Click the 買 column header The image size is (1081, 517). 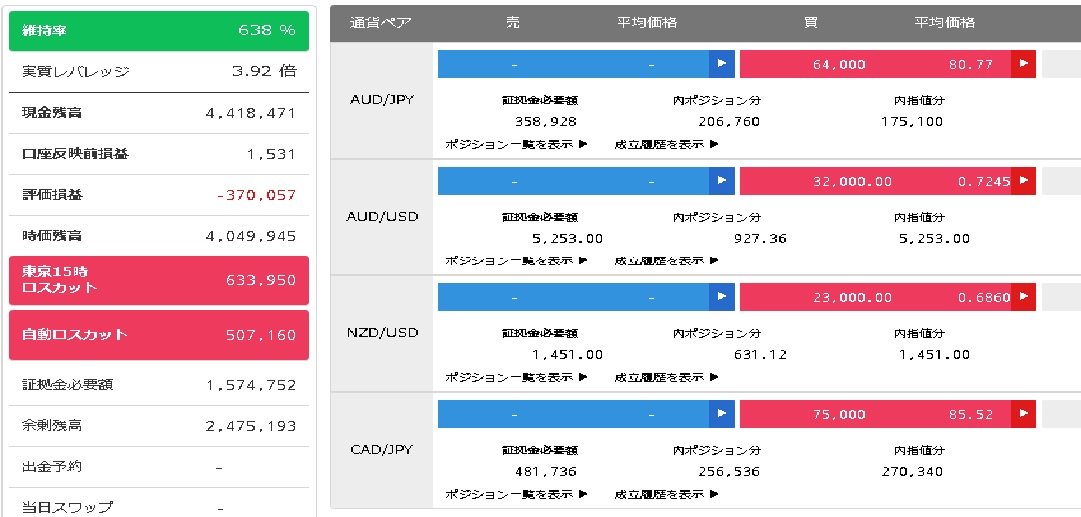pos(811,22)
